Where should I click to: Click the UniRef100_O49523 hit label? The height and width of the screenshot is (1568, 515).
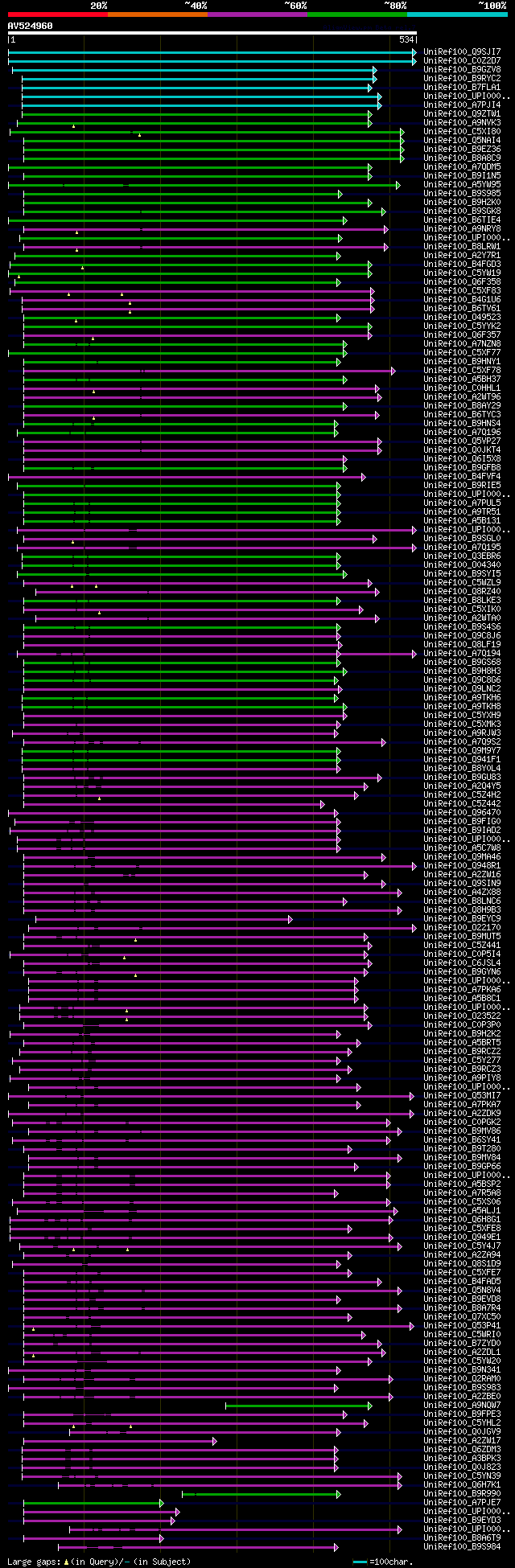[462, 318]
